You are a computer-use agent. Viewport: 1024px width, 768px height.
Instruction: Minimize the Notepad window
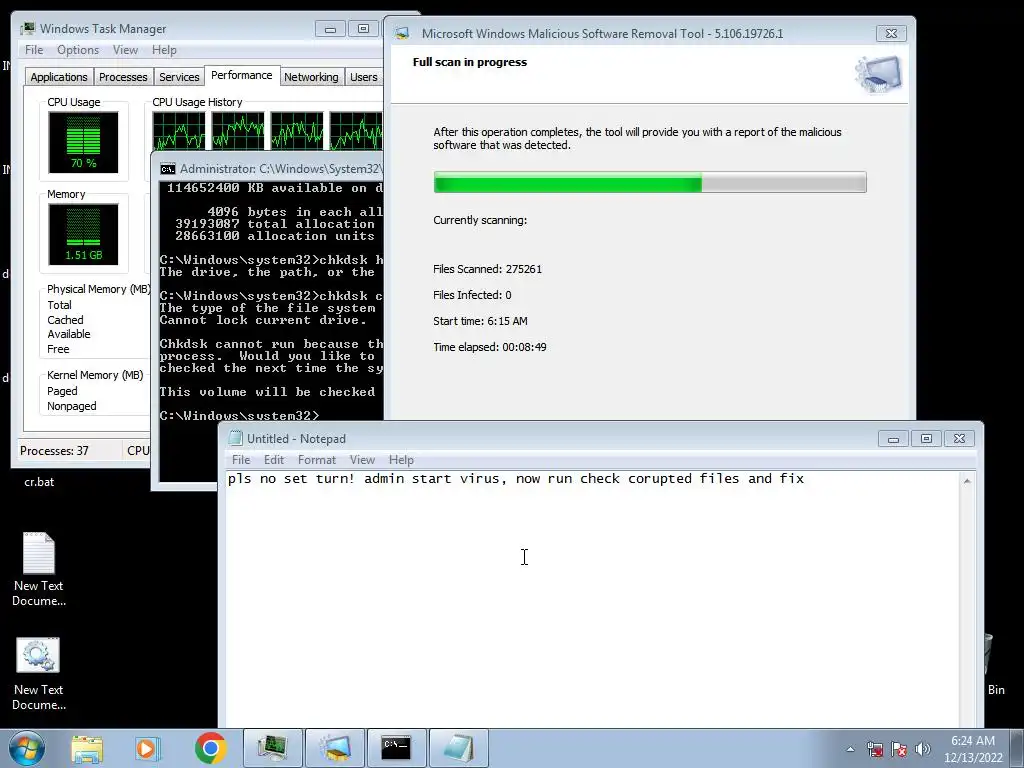point(893,438)
